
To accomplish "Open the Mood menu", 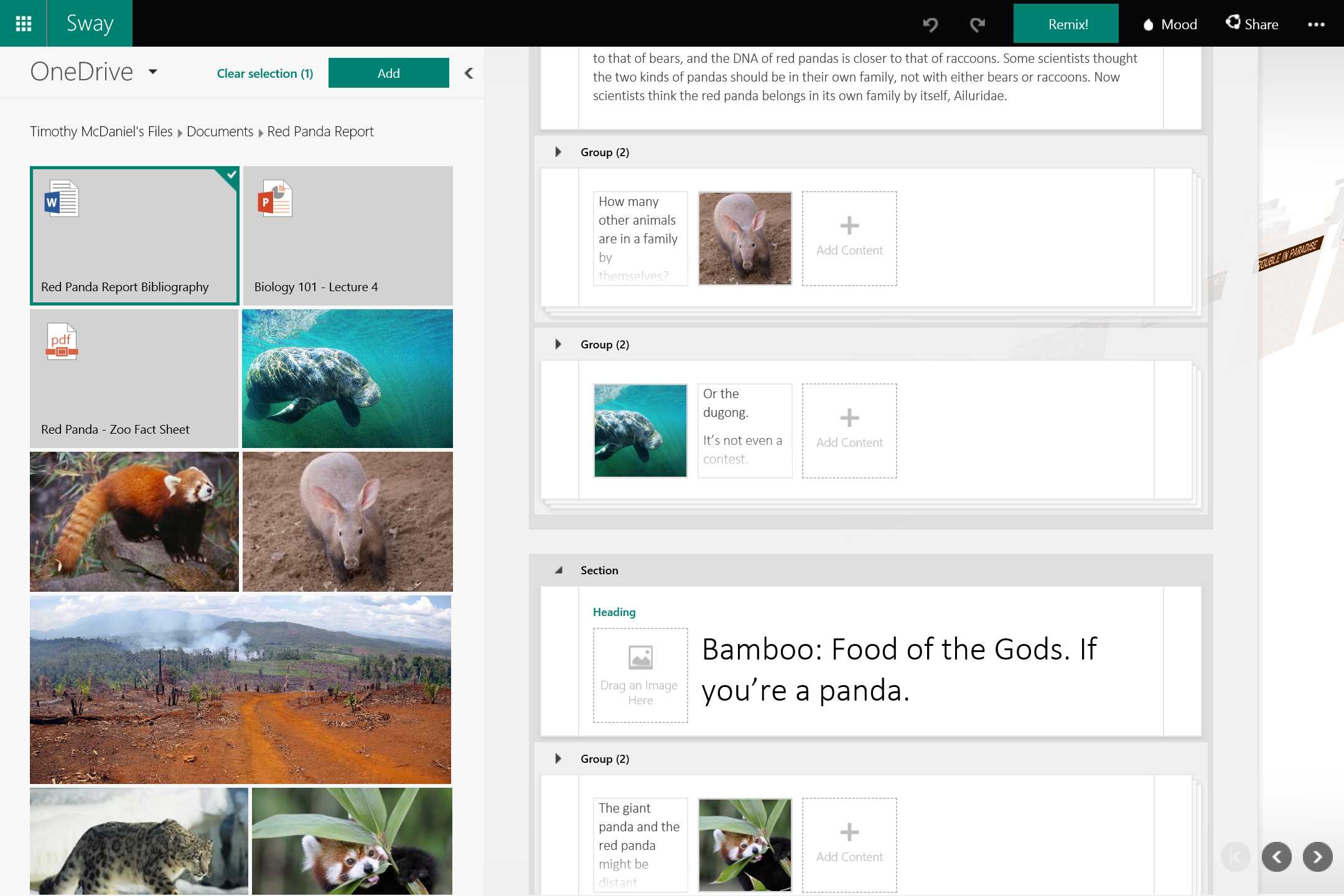I will tap(1170, 24).
